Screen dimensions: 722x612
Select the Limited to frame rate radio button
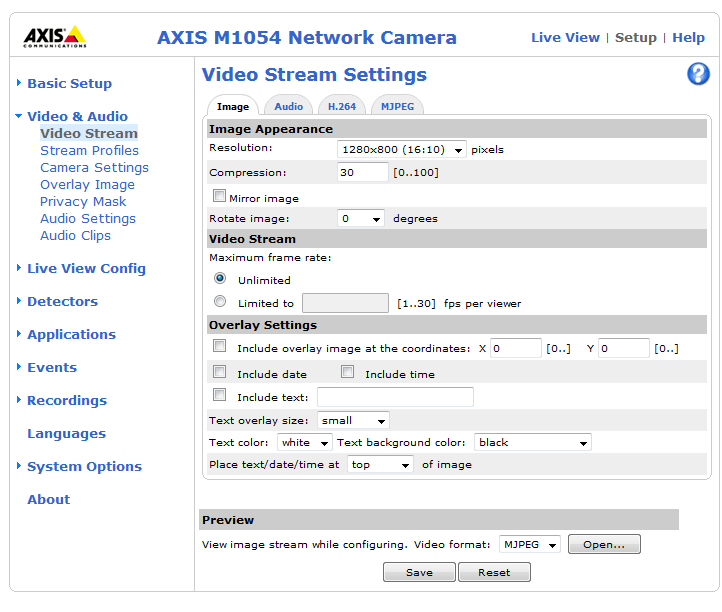click(x=220, y=301)
